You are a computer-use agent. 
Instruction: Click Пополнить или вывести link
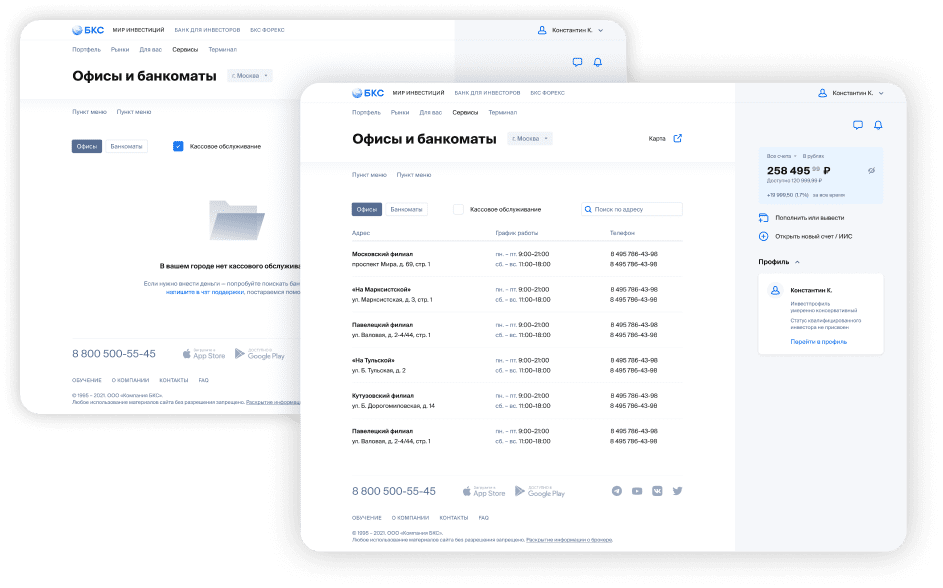(809, 217)
